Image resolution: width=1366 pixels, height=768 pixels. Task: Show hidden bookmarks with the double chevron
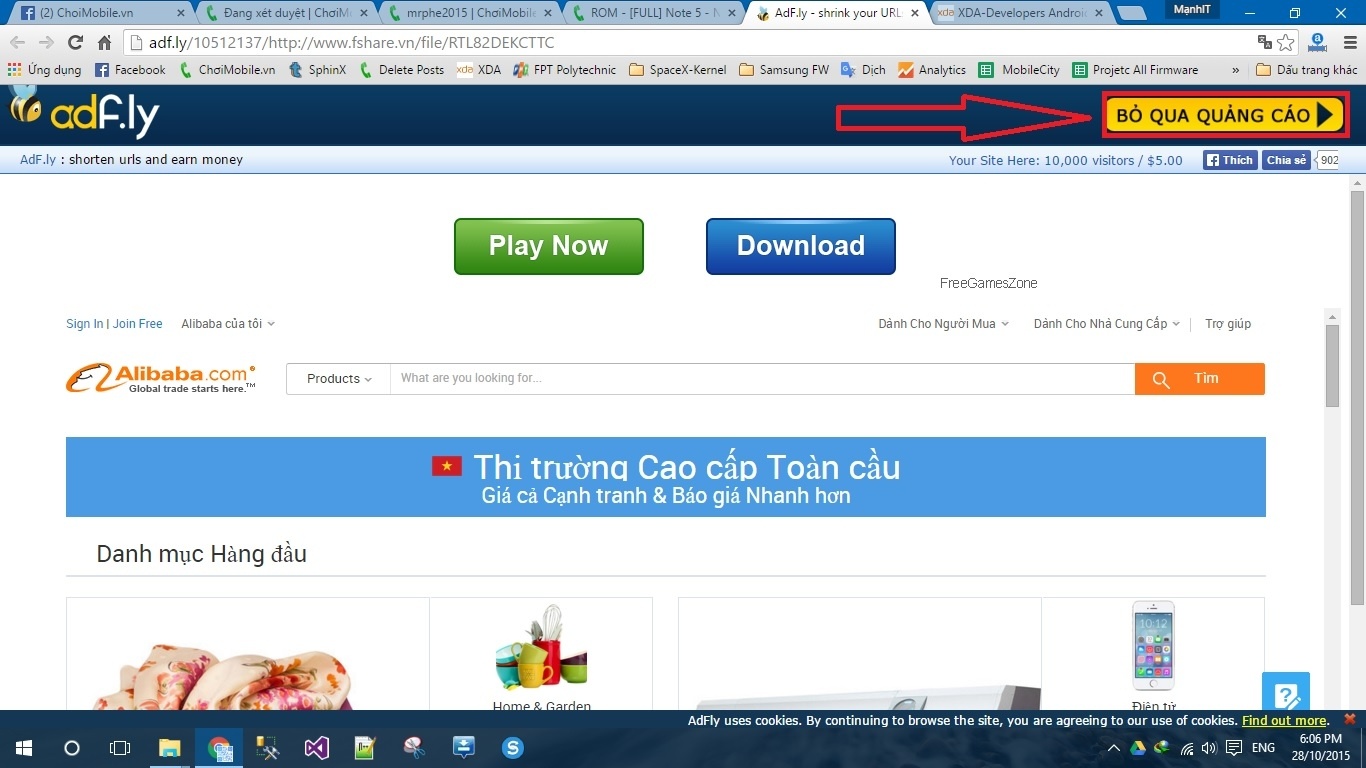[1236, 70]
